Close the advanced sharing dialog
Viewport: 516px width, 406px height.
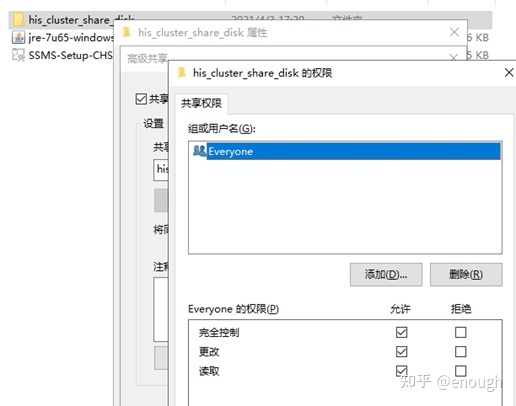tap(453, 57)
